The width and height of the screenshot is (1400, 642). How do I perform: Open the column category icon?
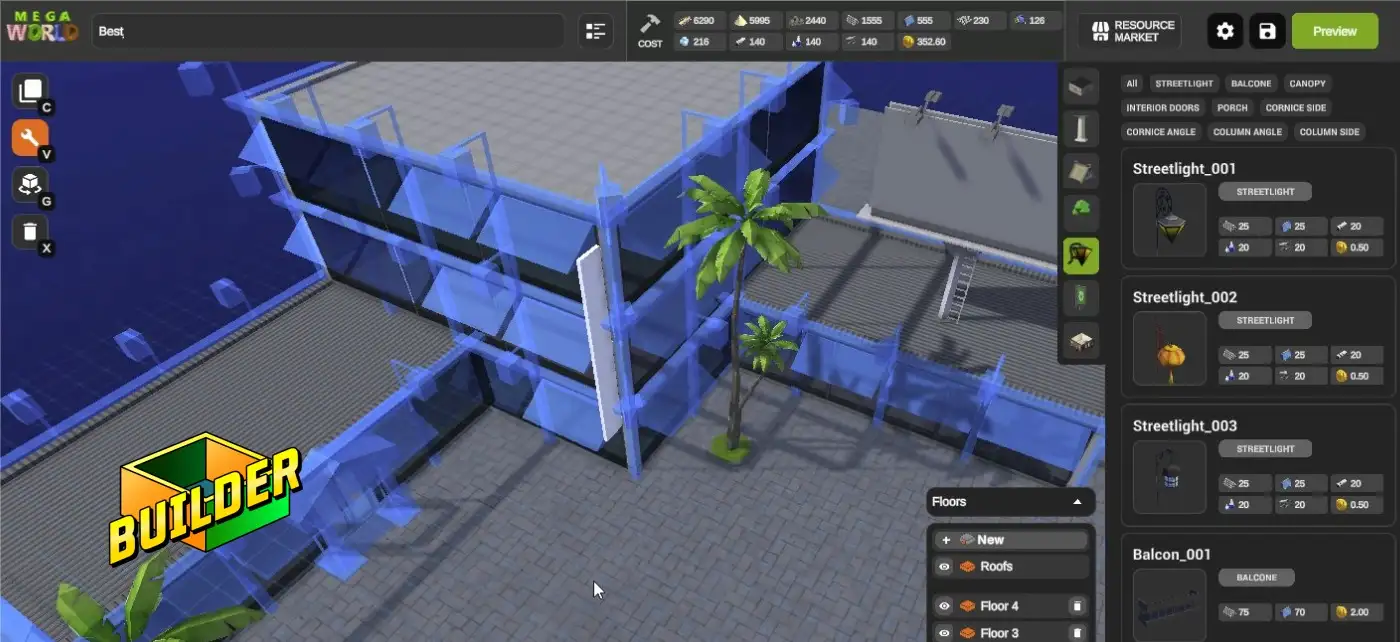1081,129
